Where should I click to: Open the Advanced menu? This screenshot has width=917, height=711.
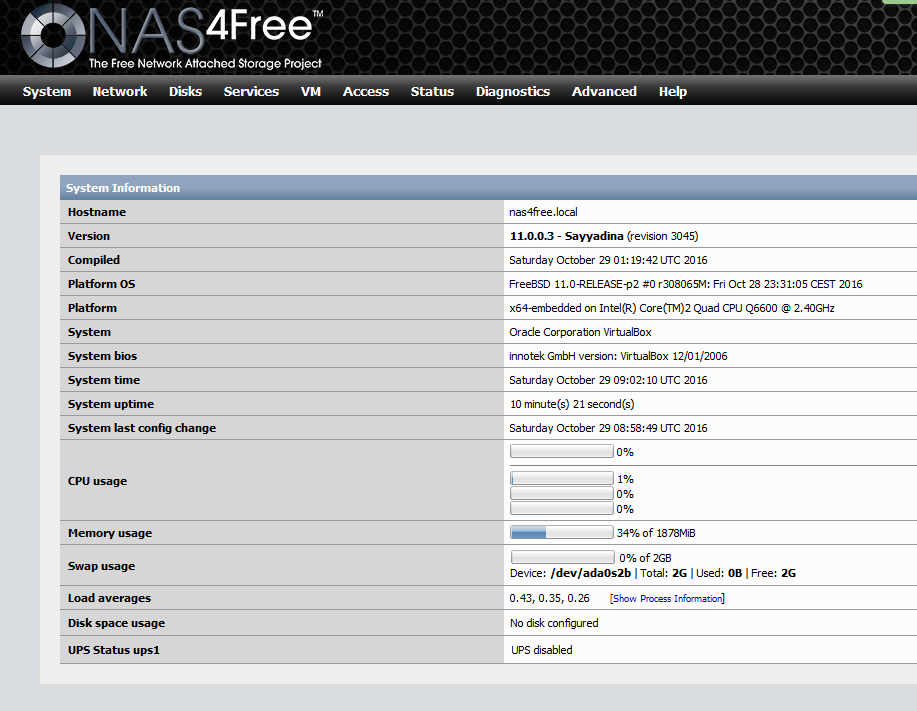click(x=604, y=91)
